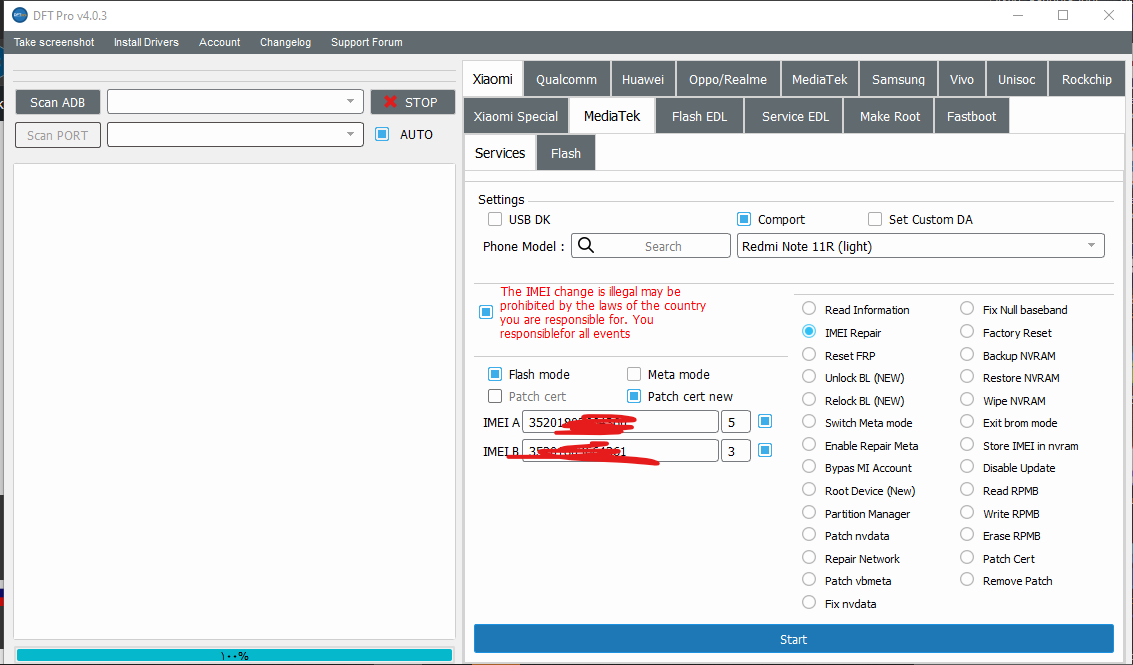Image resolution: width=1133 pixels, height=665 pixels.
Task: Click the IMEI A number field
Action: click(x=621, y=421)
